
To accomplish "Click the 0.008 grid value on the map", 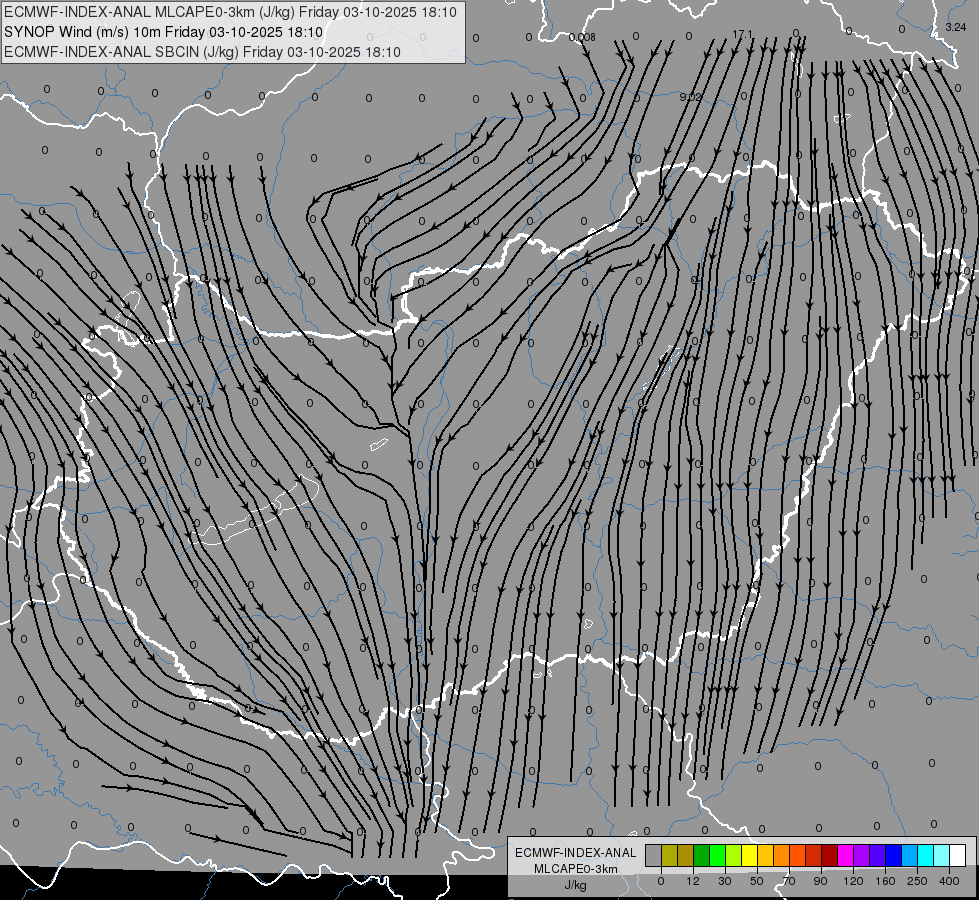I will (x=583, y=37).
